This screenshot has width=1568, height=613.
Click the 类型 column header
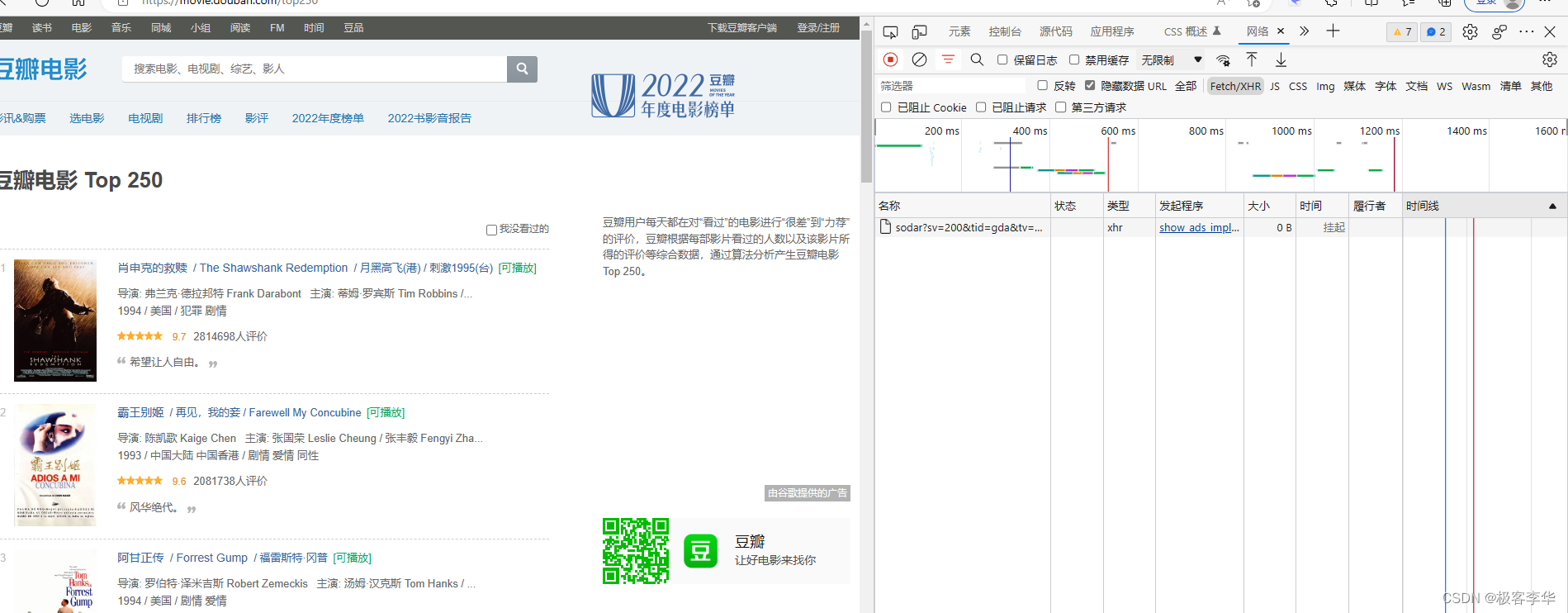(1130, 206)
